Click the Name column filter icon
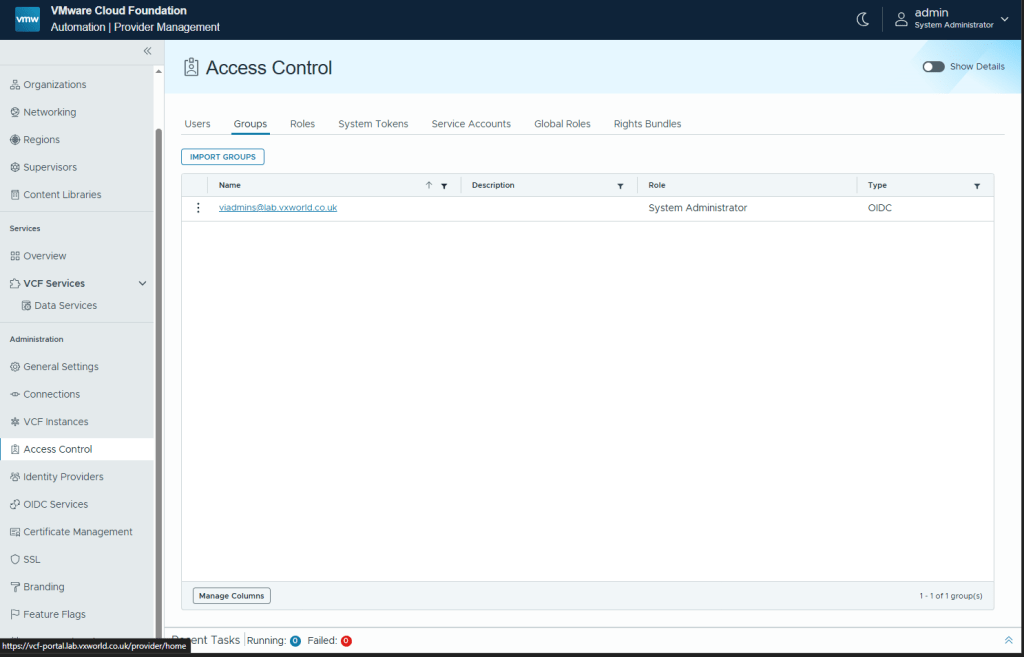 coord(444,186)
